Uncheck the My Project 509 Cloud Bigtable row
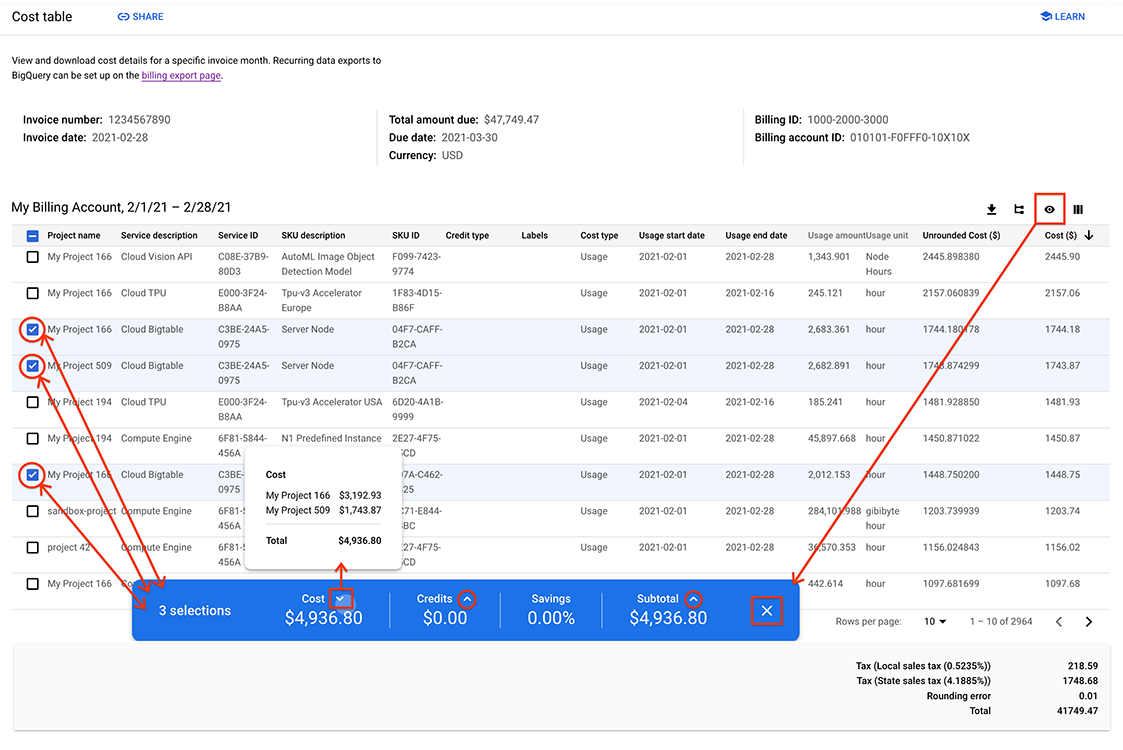The width and height of the screenshot is (1123, 750). (32, 366)
